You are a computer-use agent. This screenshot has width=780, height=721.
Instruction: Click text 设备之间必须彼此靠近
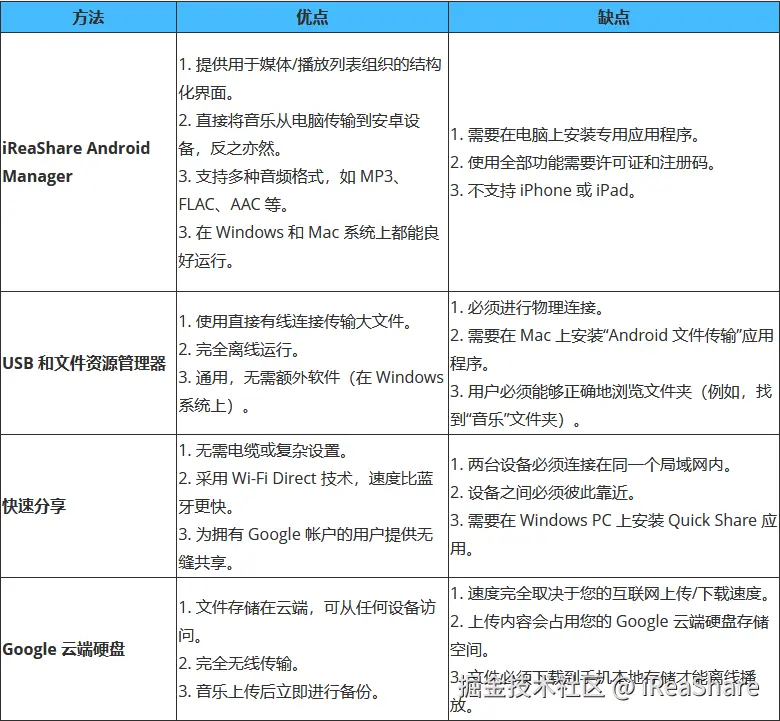[543, 493]
